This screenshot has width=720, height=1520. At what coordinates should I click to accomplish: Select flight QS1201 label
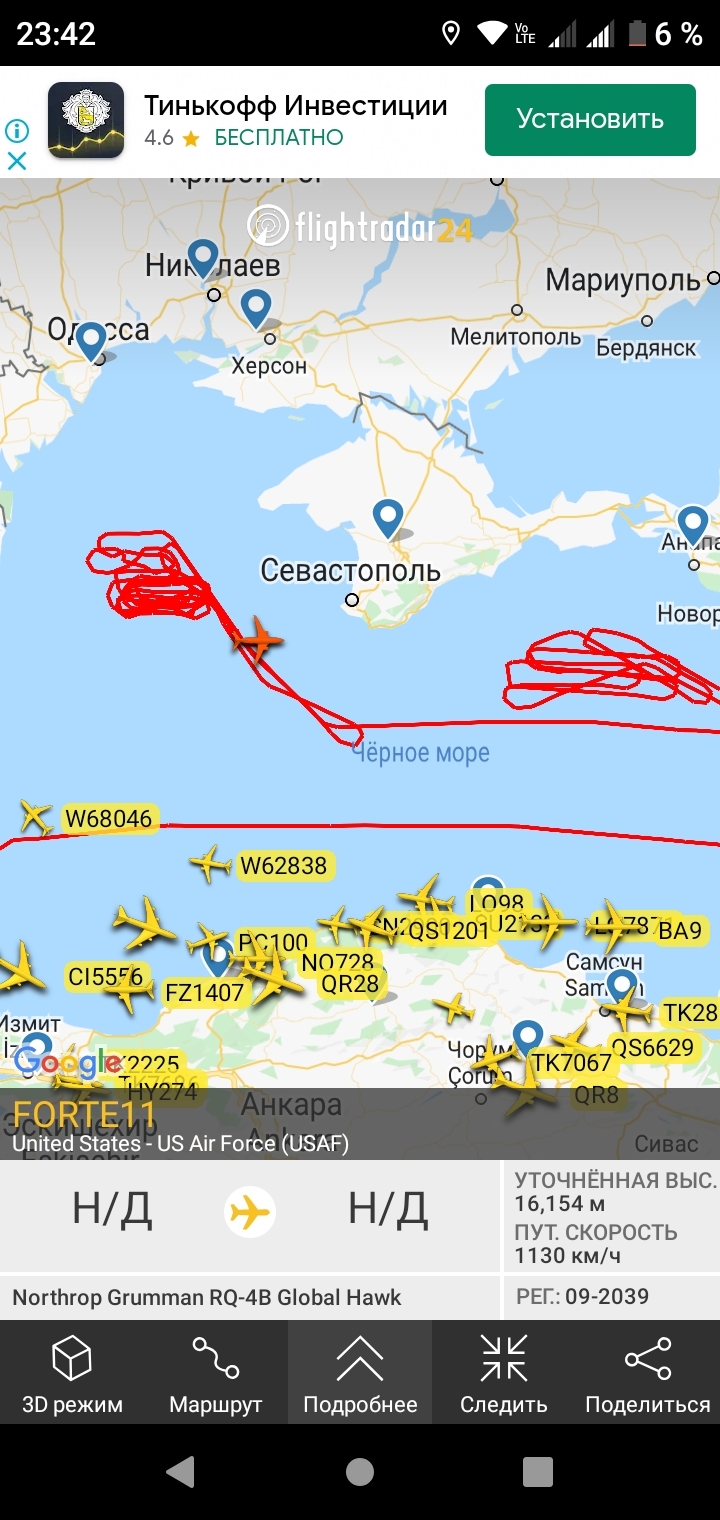click(x=449, y=931)
